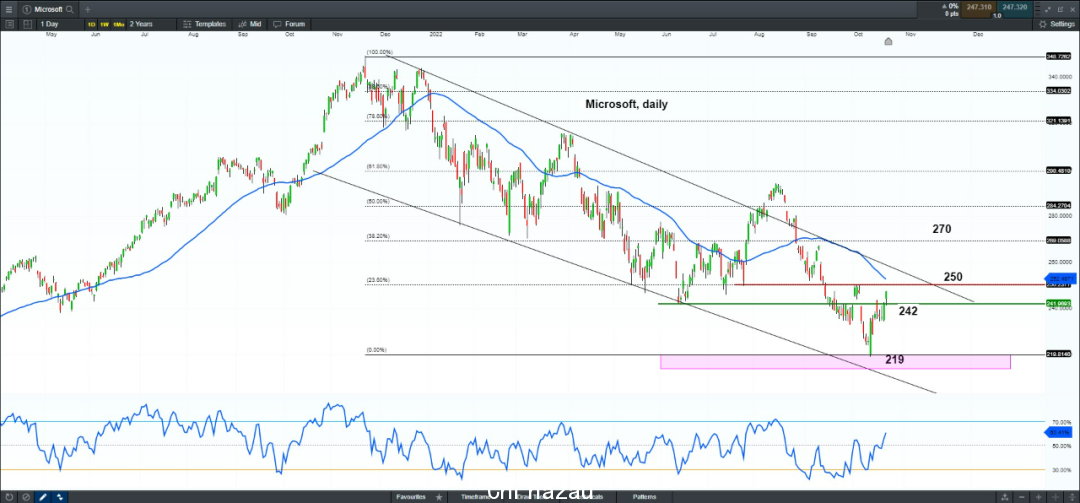Open the Templates menu
Screen dimensions: 1080x503
coord(205,24)
